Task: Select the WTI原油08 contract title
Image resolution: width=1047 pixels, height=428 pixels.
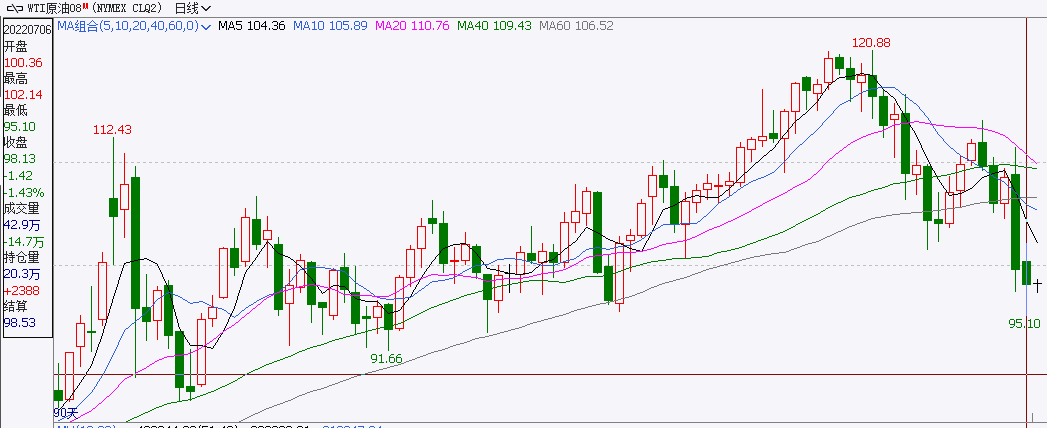Action: pyautogui.click(x=56, y=8)
